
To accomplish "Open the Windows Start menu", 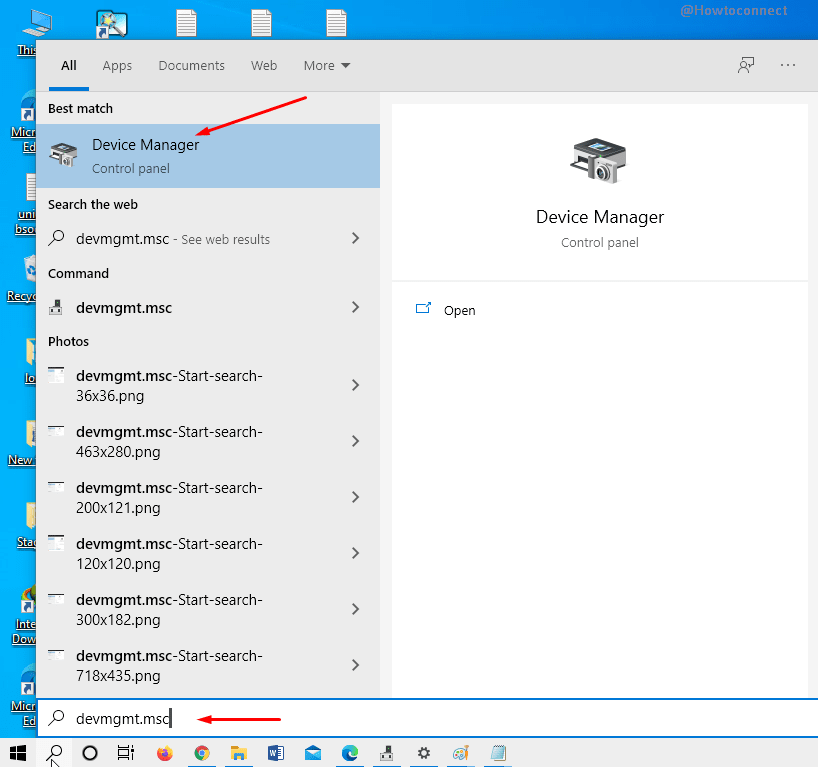I will [18, 753].
